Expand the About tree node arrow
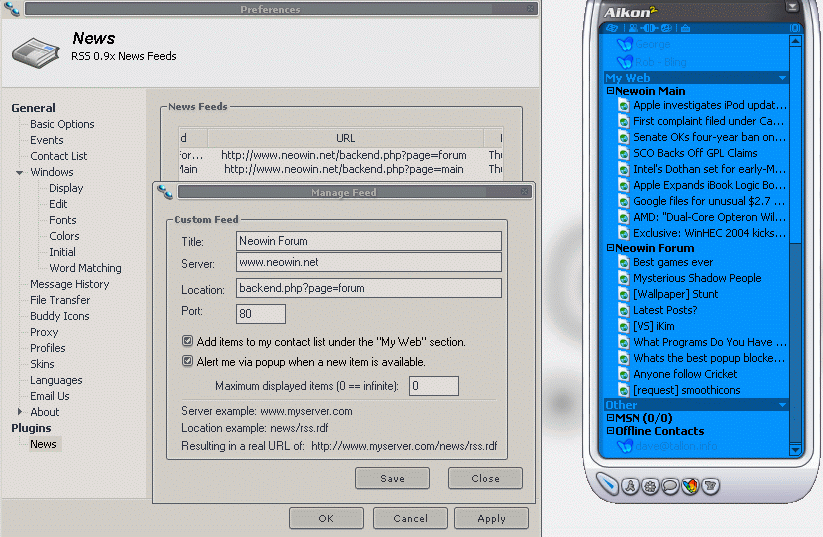The image size is (823, 537). [x=19, y=412]
